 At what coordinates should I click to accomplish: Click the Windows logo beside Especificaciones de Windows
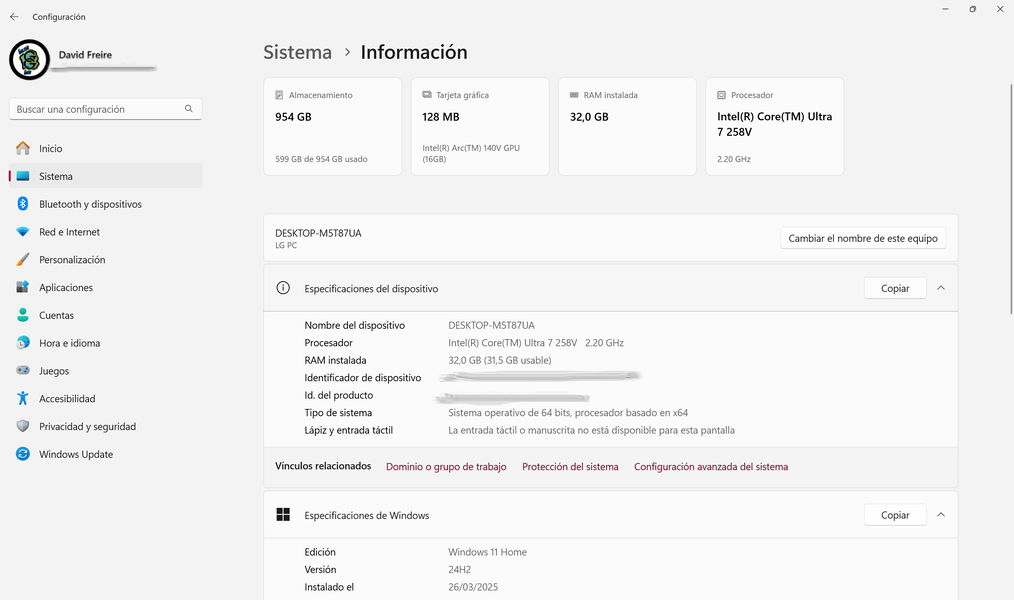[283, 515]
